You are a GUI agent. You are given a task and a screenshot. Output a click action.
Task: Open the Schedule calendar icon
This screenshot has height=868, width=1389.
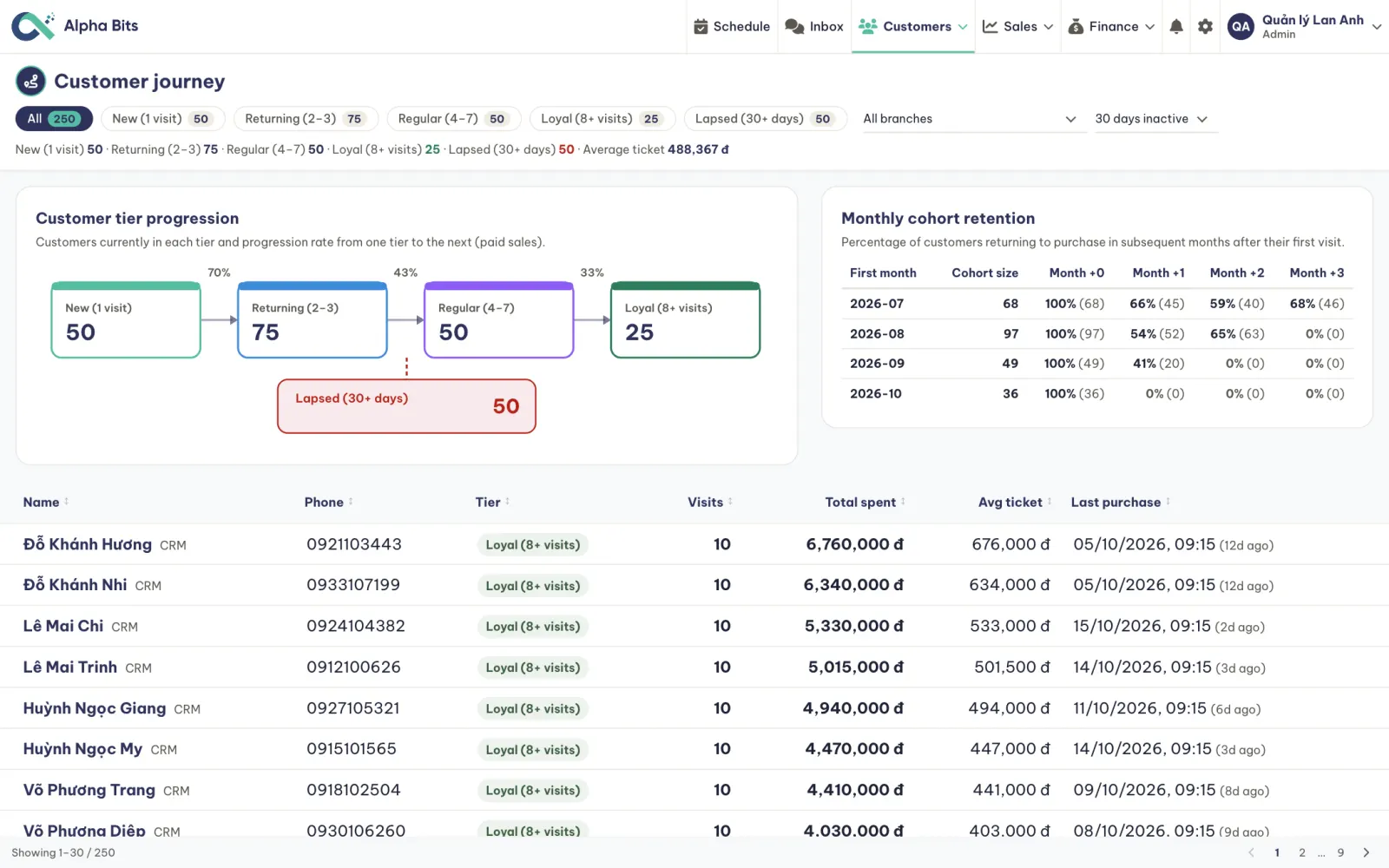click(x=701, y=27)
